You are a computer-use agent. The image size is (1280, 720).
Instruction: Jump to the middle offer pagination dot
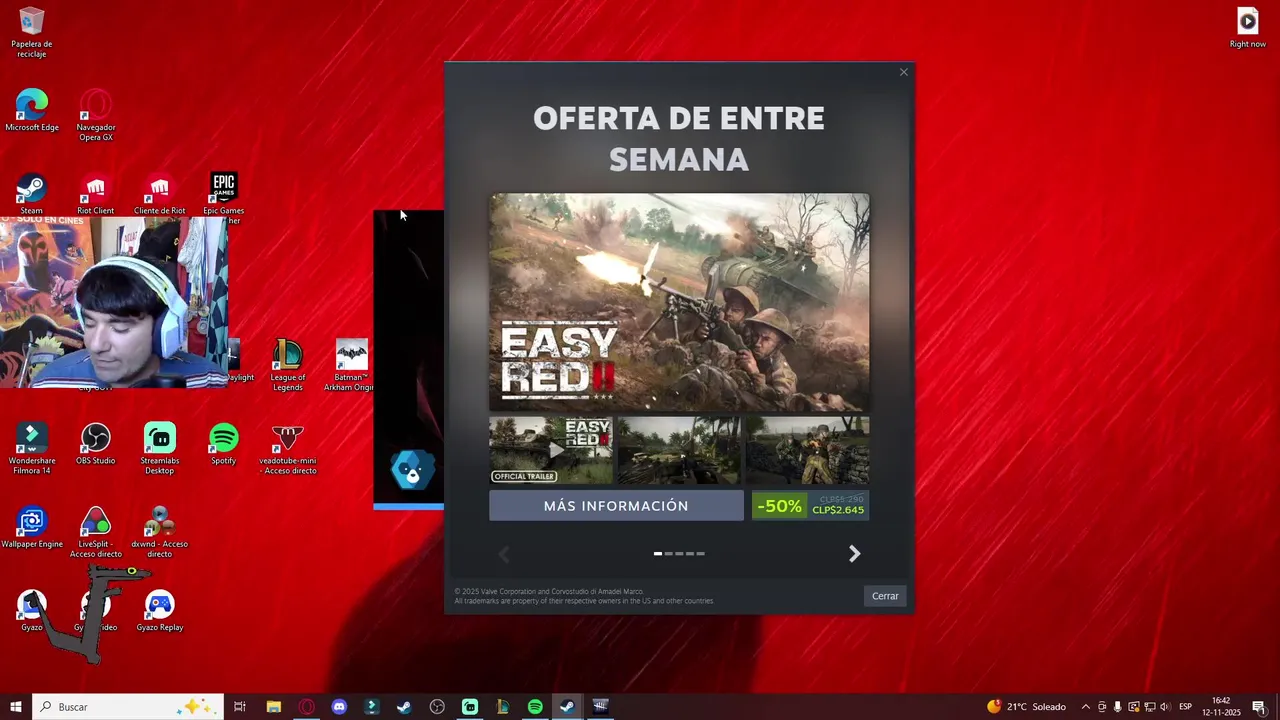[x=679, y=553]
